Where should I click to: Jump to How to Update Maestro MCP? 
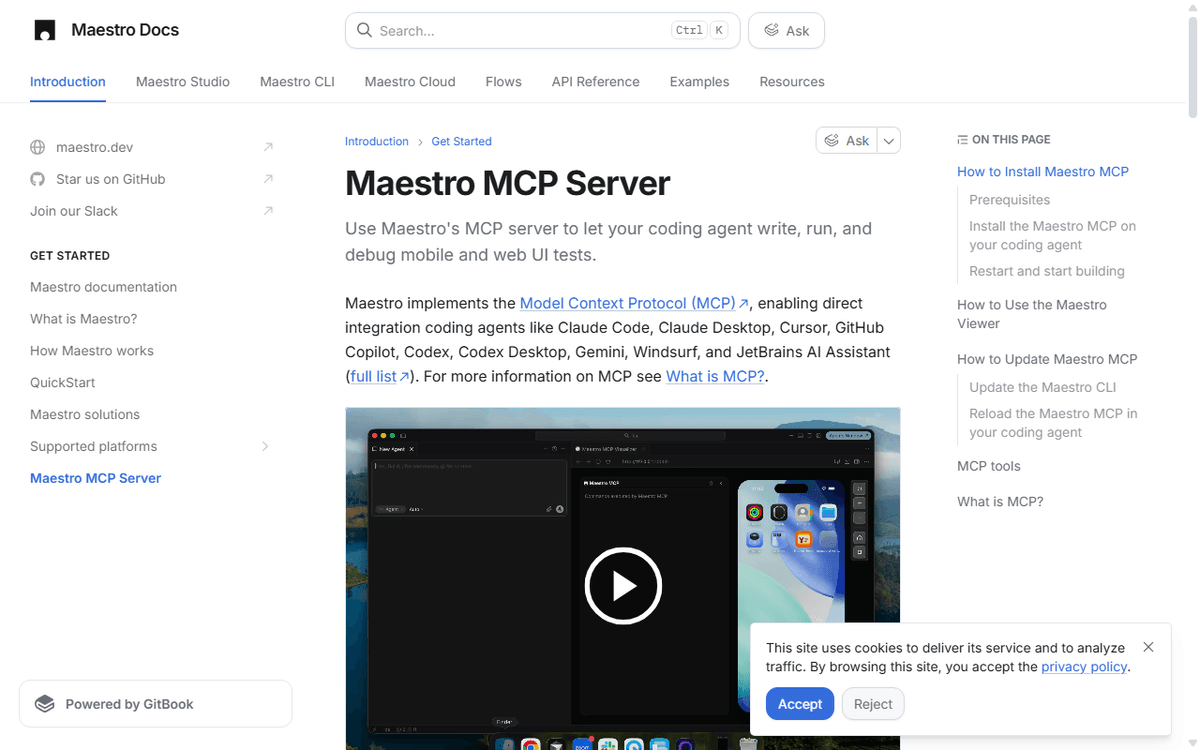(1047, 359)
